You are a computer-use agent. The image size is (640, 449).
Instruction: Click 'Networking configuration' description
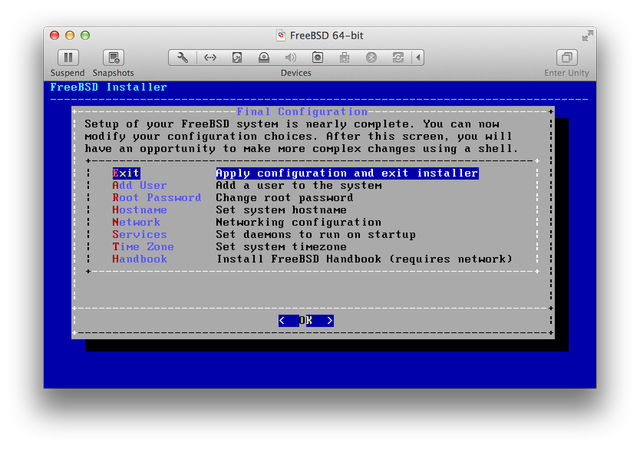click(298, 222)
